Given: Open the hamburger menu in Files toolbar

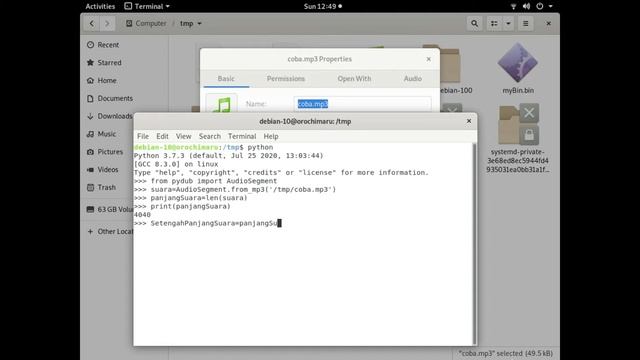Looking at the screenshot, I should pyautogui.click(x=526, y=24).
